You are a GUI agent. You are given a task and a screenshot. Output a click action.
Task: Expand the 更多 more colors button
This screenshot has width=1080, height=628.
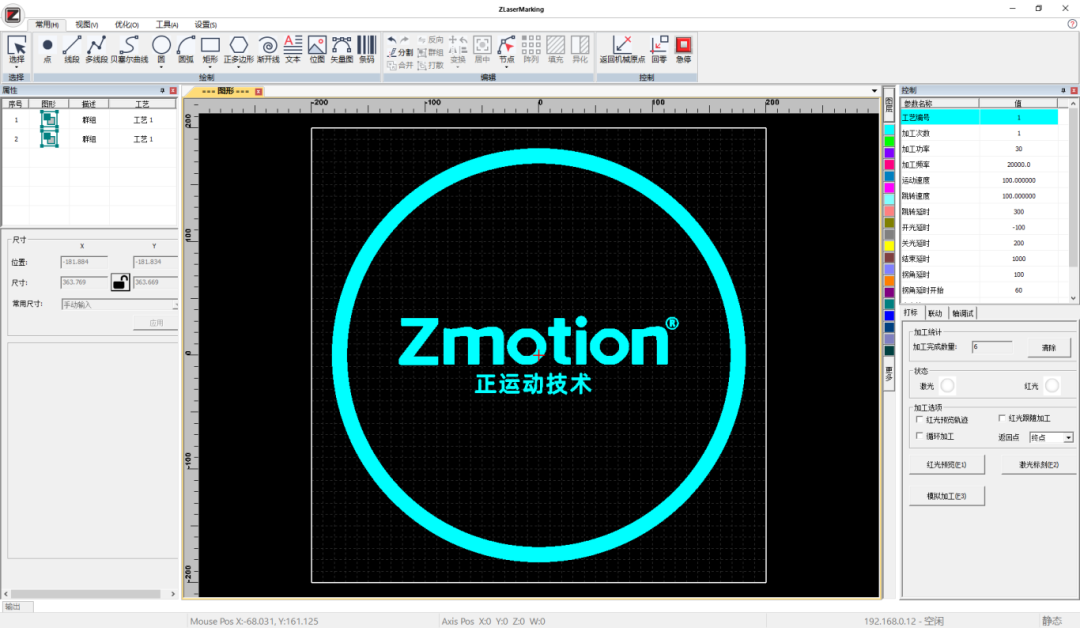[x=889, y=373]
